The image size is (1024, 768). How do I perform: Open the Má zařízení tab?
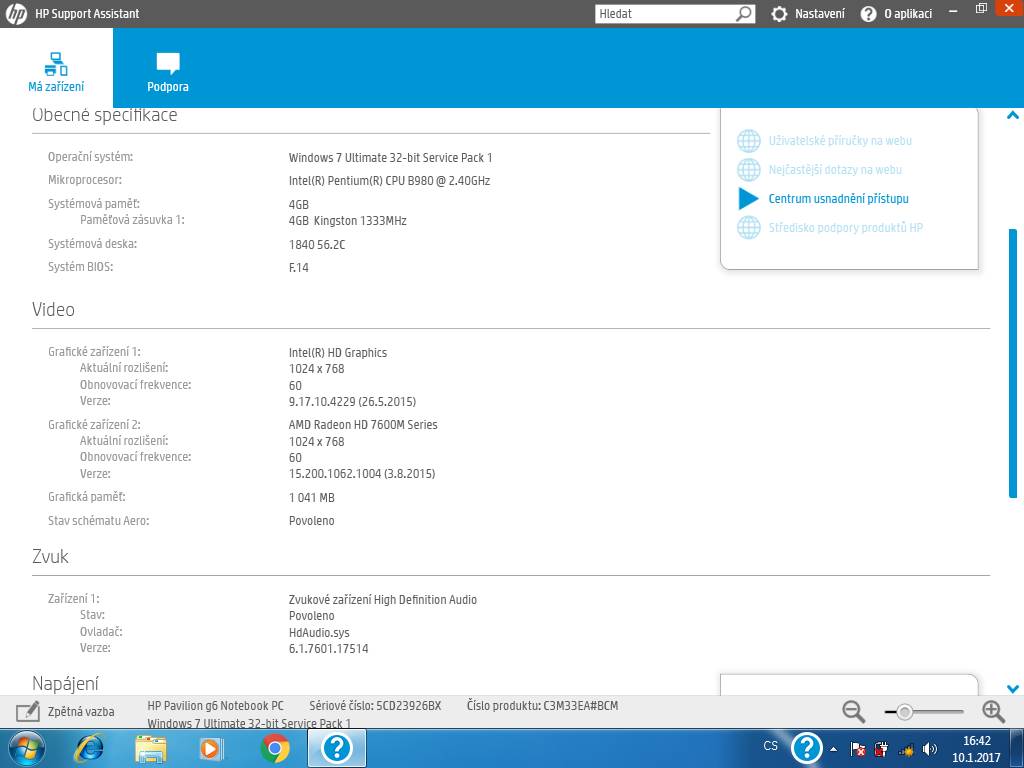(56, 69)
